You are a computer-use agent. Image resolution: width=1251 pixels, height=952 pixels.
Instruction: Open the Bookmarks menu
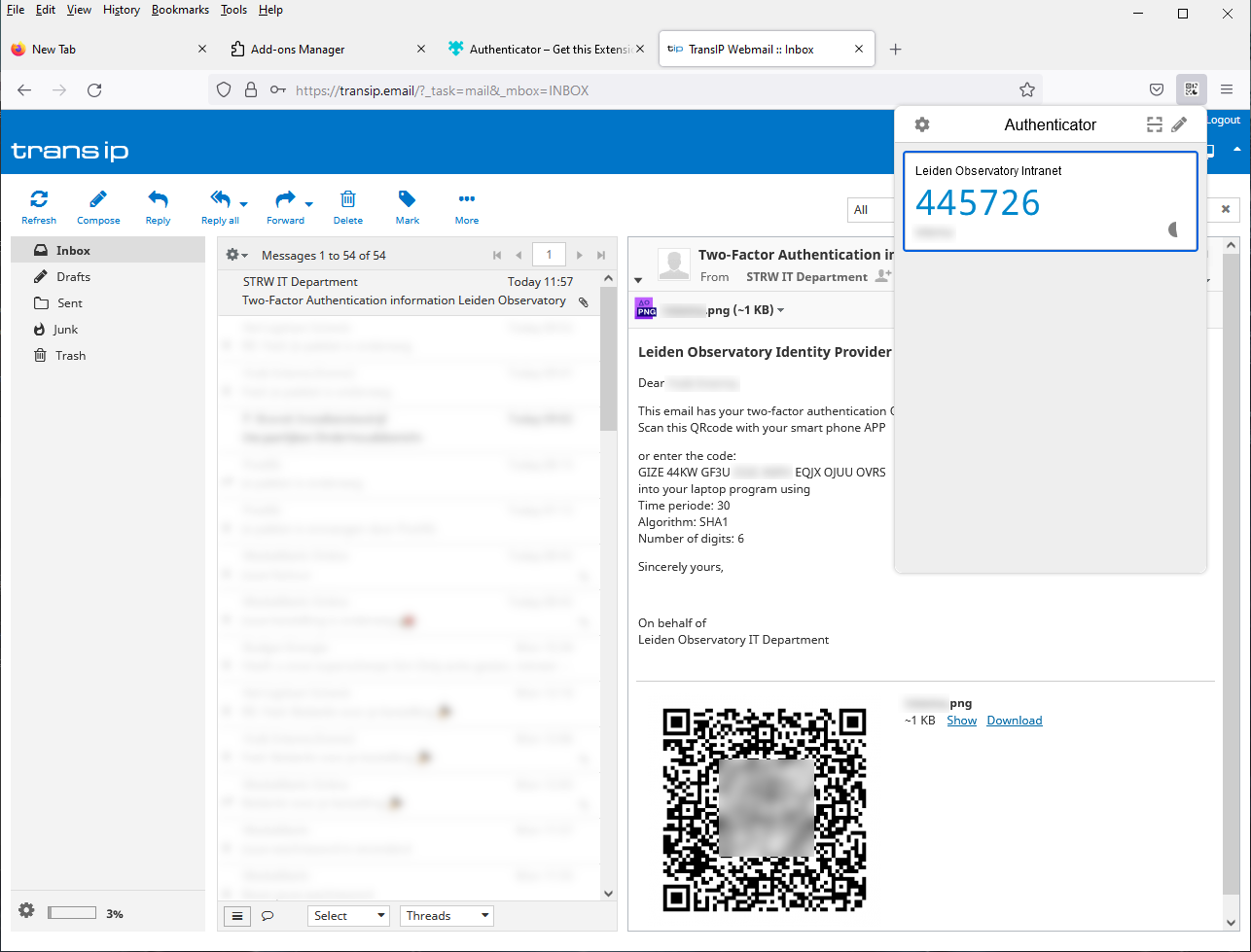click(180, 10)
